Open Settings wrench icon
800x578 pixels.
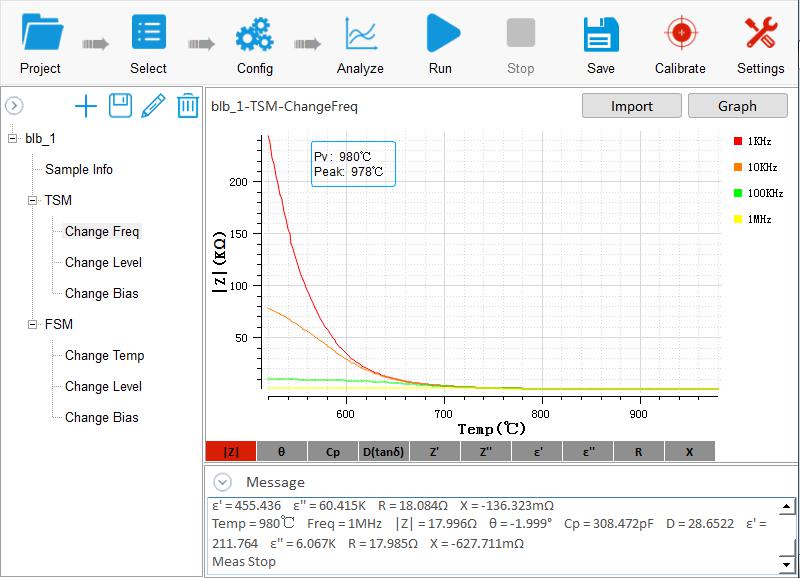coord(760,34)
